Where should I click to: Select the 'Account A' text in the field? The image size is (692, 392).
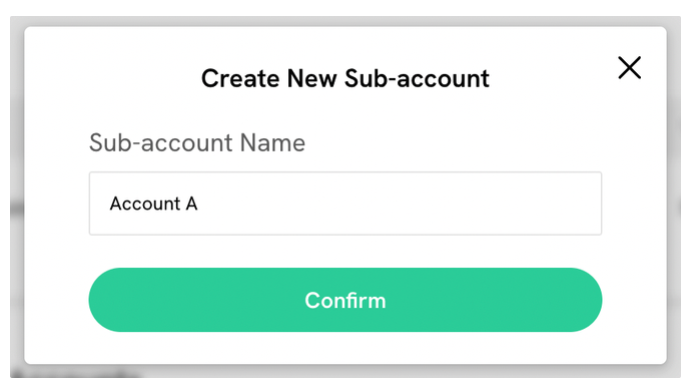click(154, 204)
